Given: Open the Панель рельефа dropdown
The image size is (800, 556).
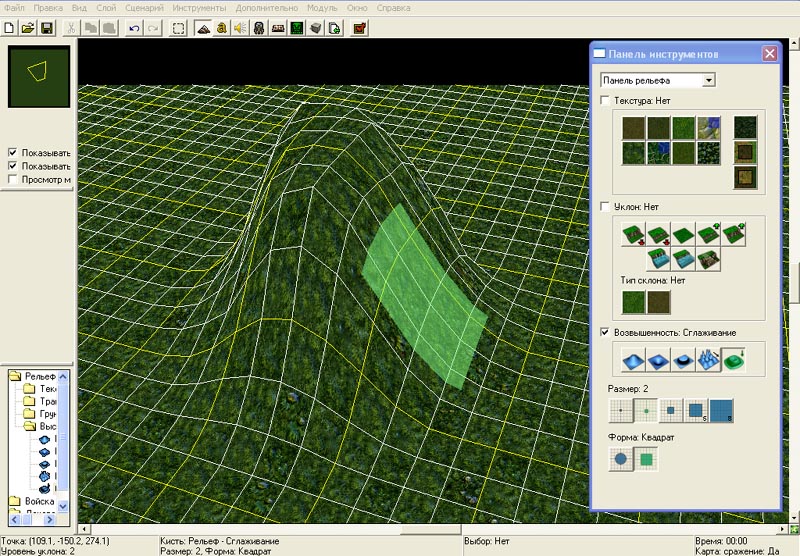Looking at the screenshot, I should pyautogui.click(x=708, y=80).
